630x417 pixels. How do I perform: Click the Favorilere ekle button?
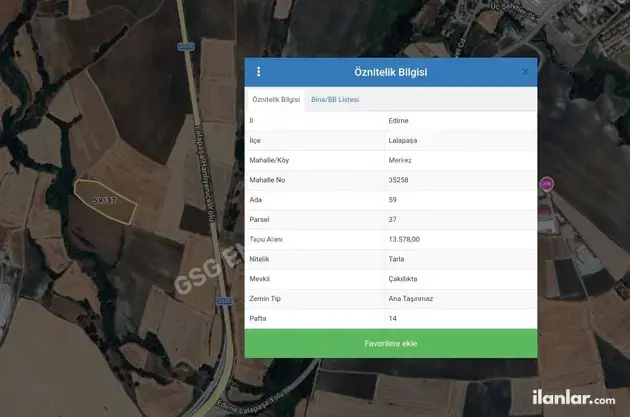[x=391, y=343]
